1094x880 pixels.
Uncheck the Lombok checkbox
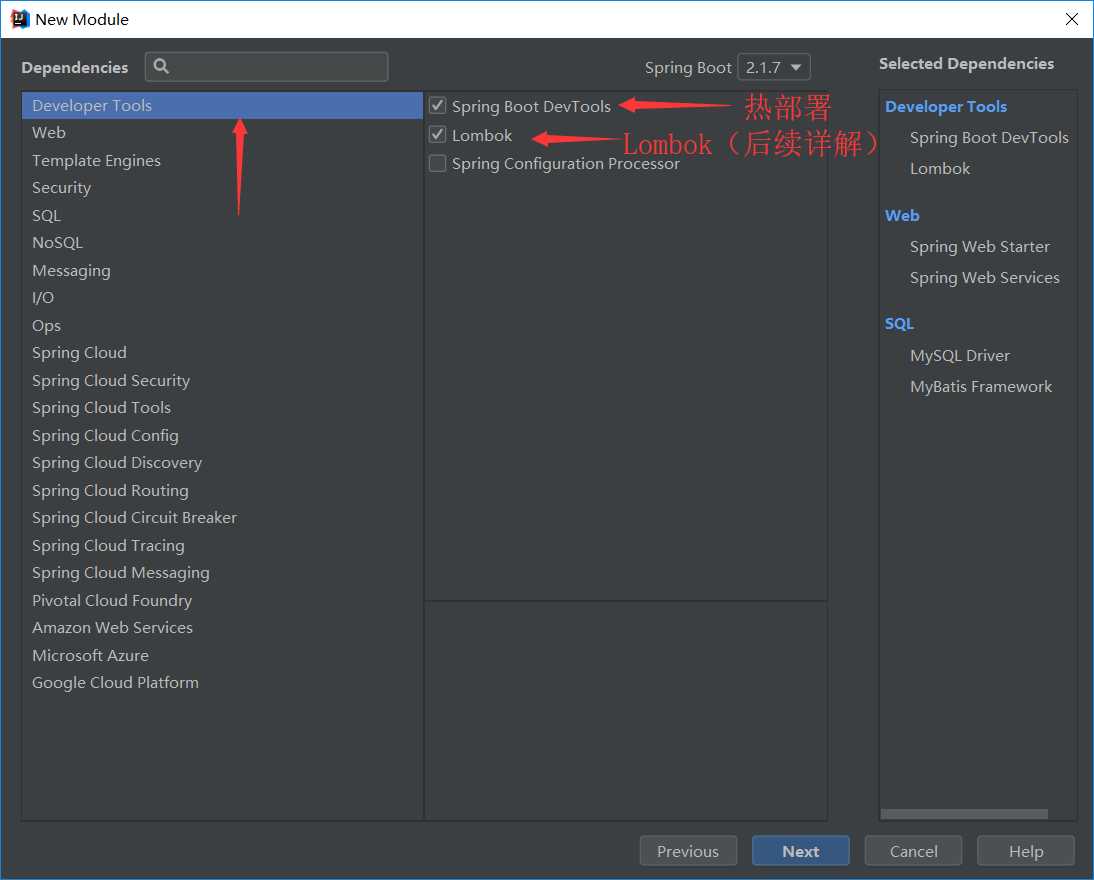point(437,135)
